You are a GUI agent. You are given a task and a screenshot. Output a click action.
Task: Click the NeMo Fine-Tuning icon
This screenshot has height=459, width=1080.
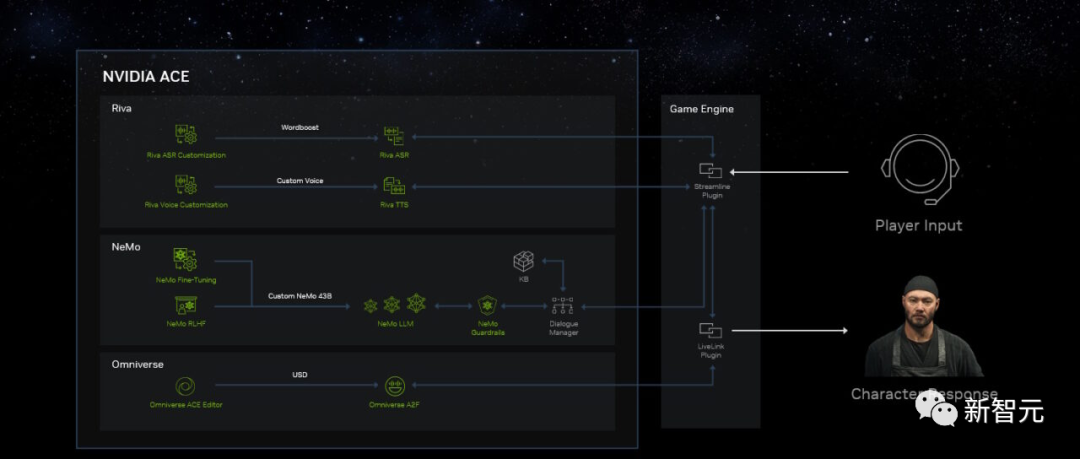185,260
